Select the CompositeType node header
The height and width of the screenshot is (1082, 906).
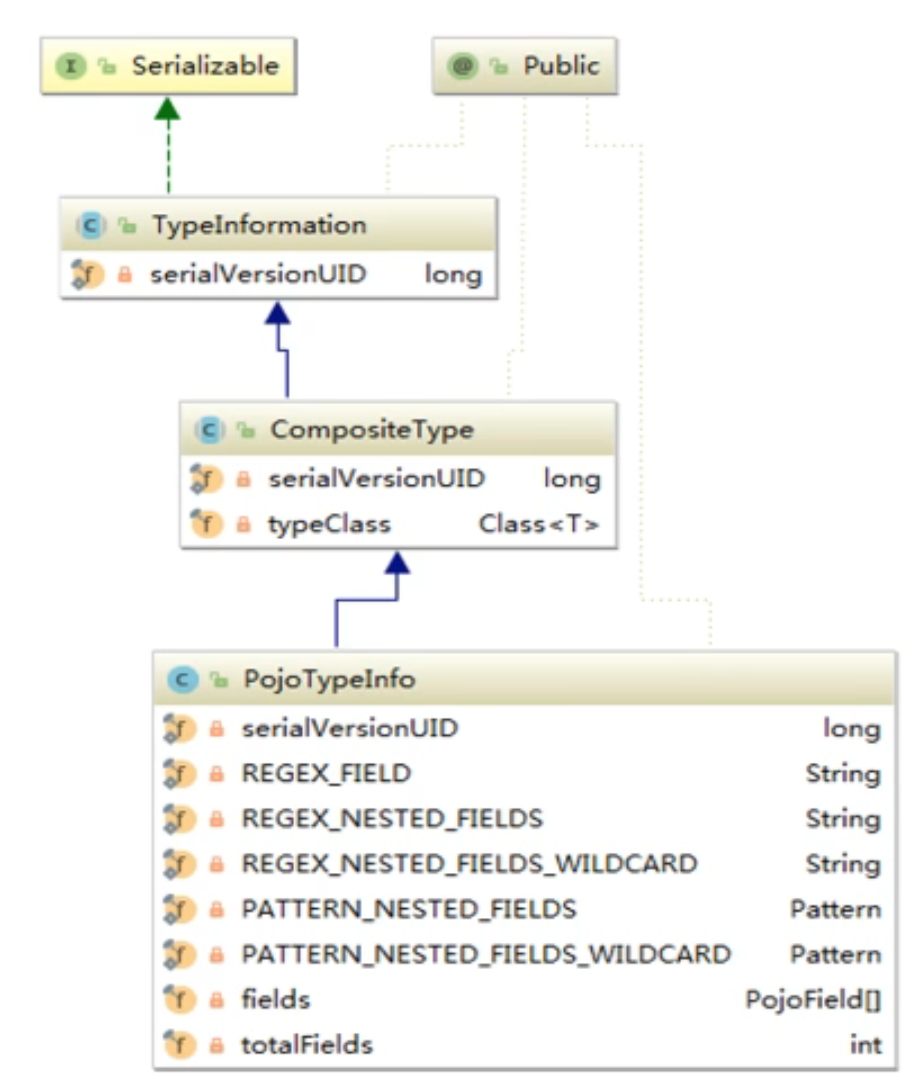[398, 429]
